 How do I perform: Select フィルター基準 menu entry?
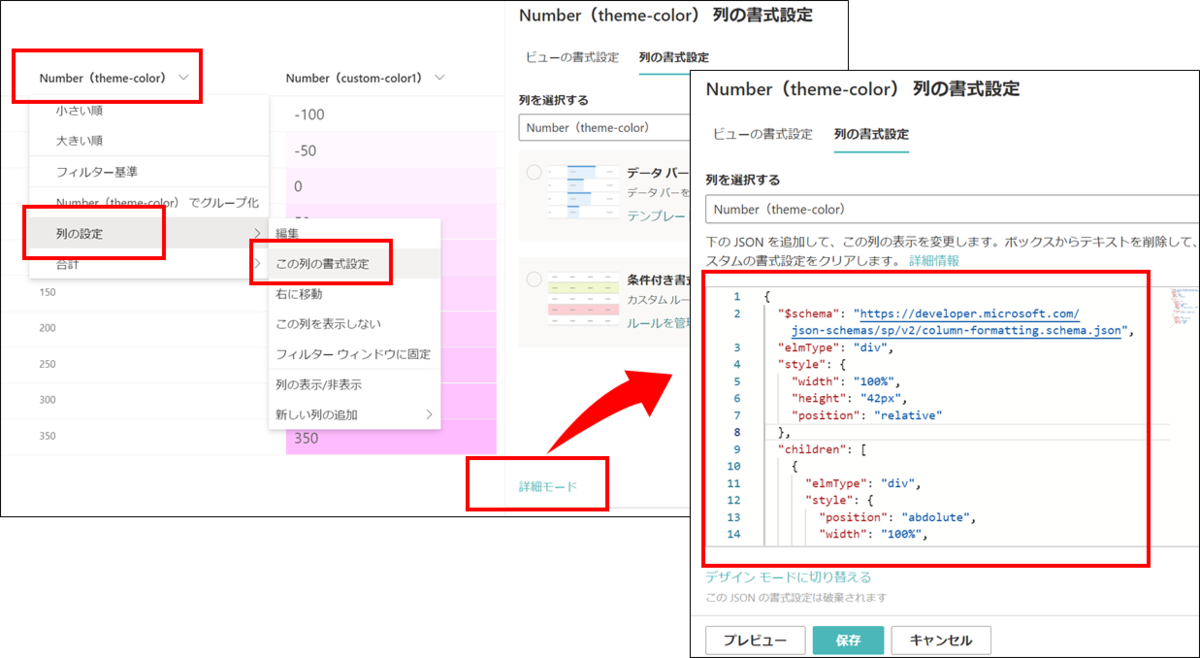pos(97,172)
